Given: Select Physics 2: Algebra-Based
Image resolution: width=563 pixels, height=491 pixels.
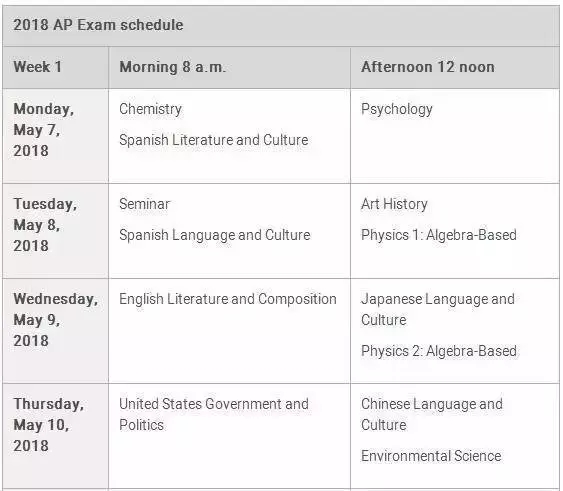Looking at the screenshot, I should pyautogui.click(x=439, y=351).
